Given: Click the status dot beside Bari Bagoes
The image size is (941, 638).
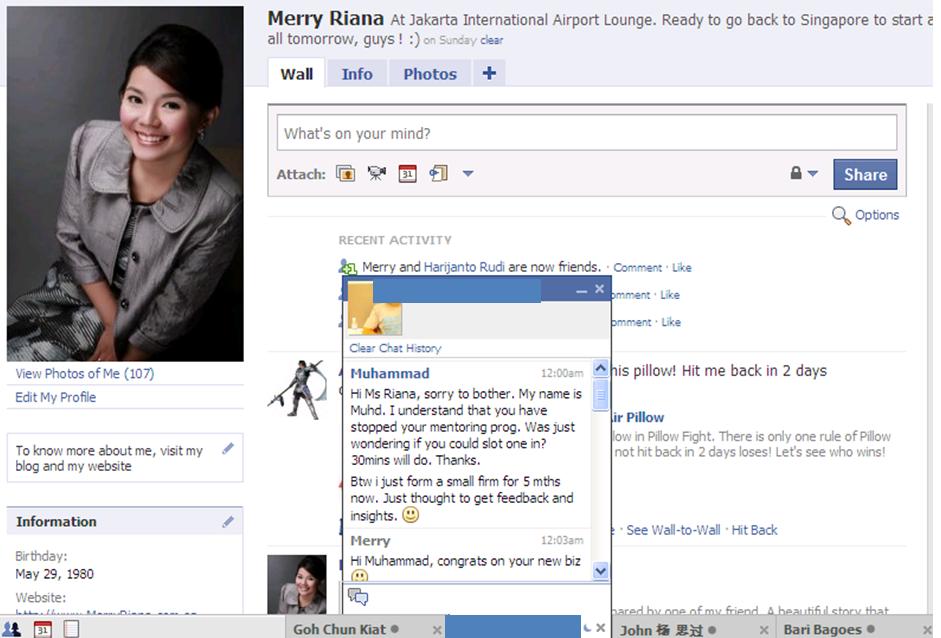Looking at the screenshot, I should tap(870, 629).
